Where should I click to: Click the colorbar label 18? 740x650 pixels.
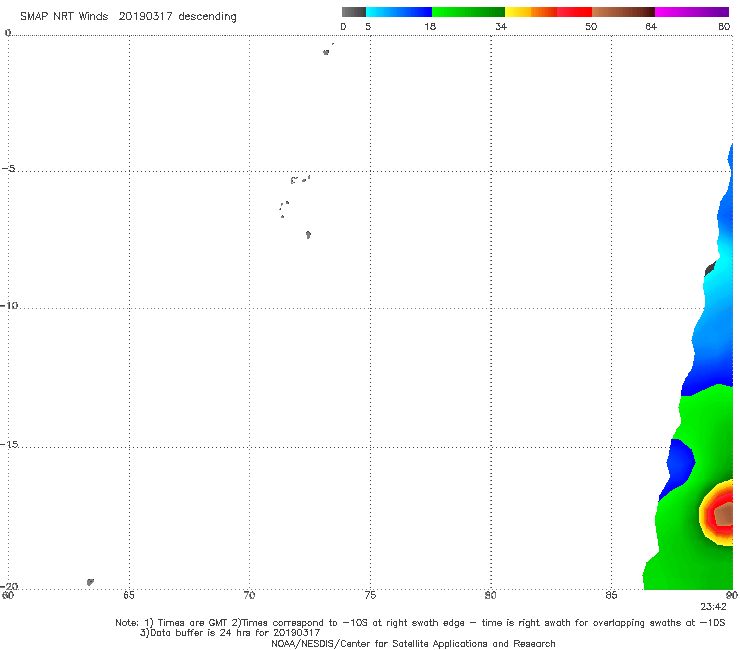(x=430, y=26)
